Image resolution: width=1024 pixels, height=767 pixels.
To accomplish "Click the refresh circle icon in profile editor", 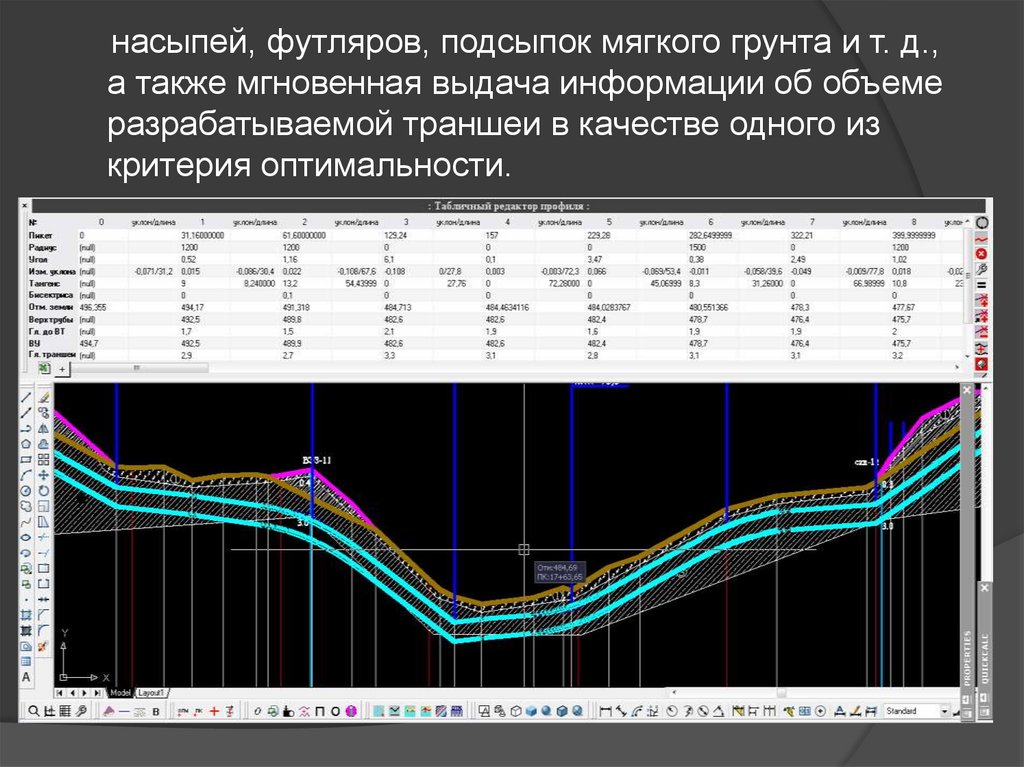I will click(x=981, y=223).
